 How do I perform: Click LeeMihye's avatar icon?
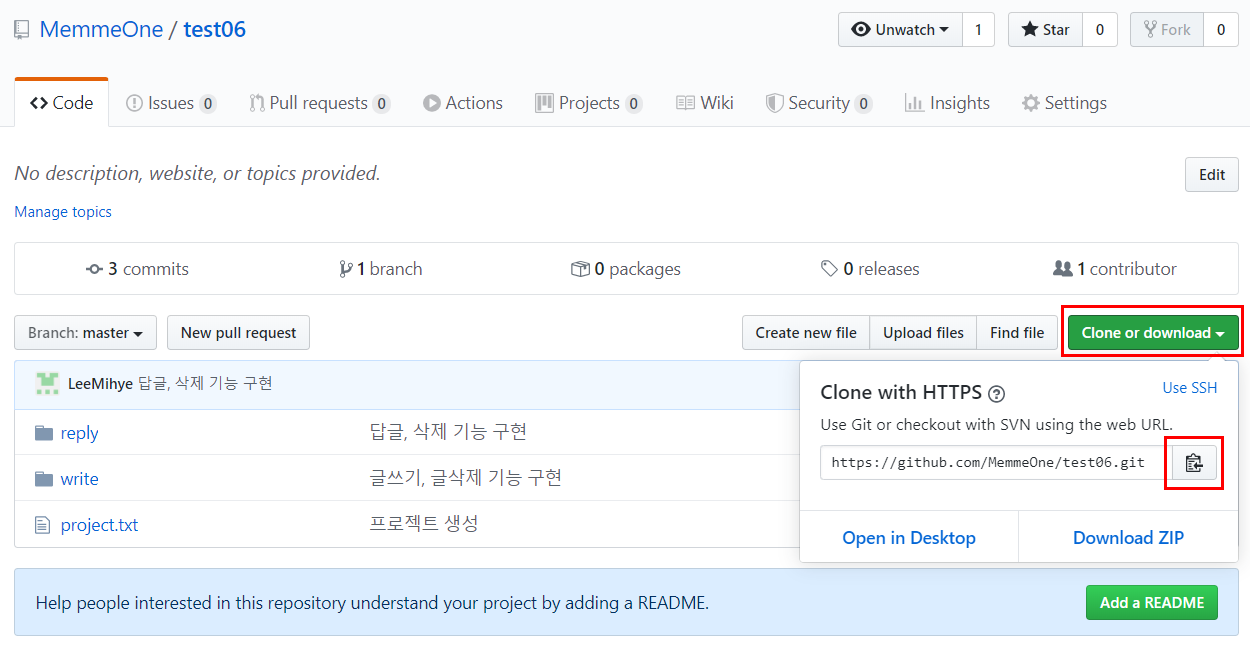click(x=47, y=384)
